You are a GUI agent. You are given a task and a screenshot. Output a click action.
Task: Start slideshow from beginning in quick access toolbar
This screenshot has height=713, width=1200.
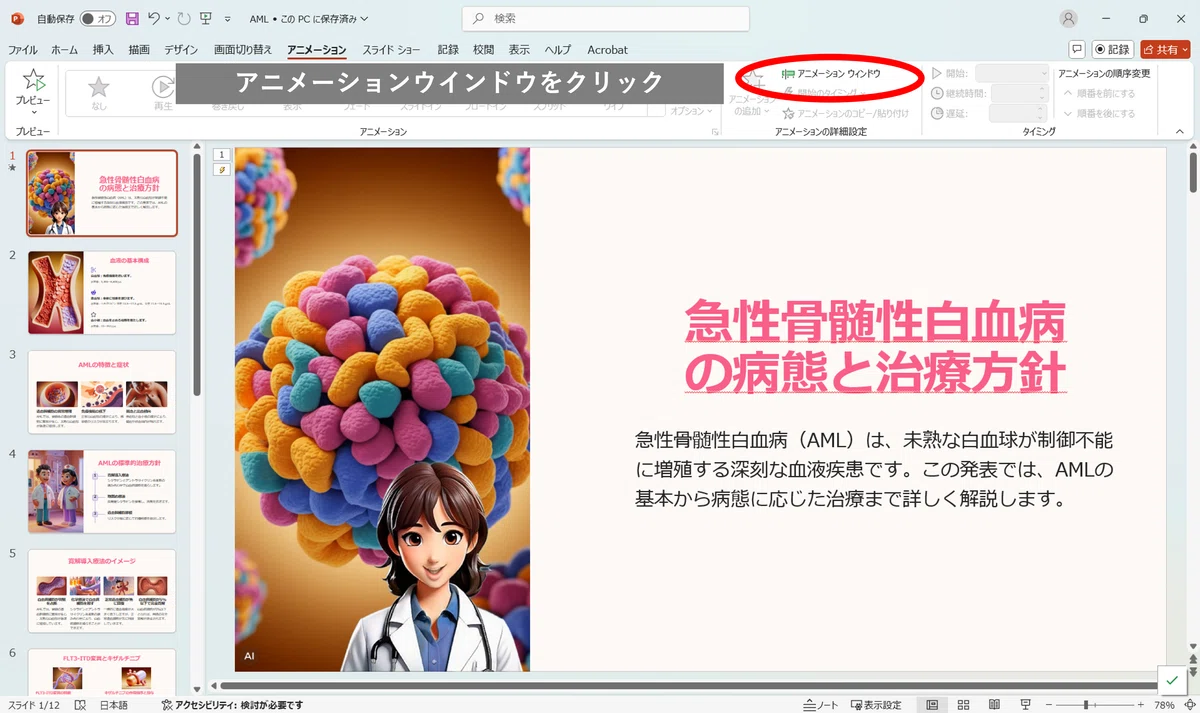pos(206,19)
